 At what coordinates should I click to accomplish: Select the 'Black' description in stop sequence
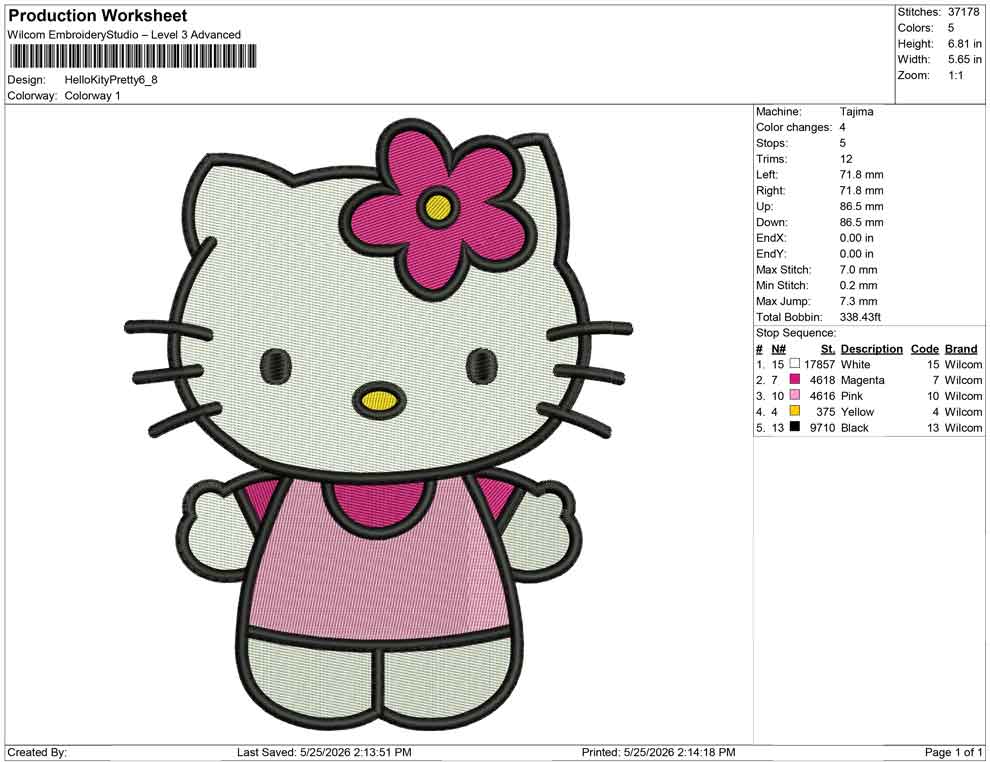[x=855, y=427]
